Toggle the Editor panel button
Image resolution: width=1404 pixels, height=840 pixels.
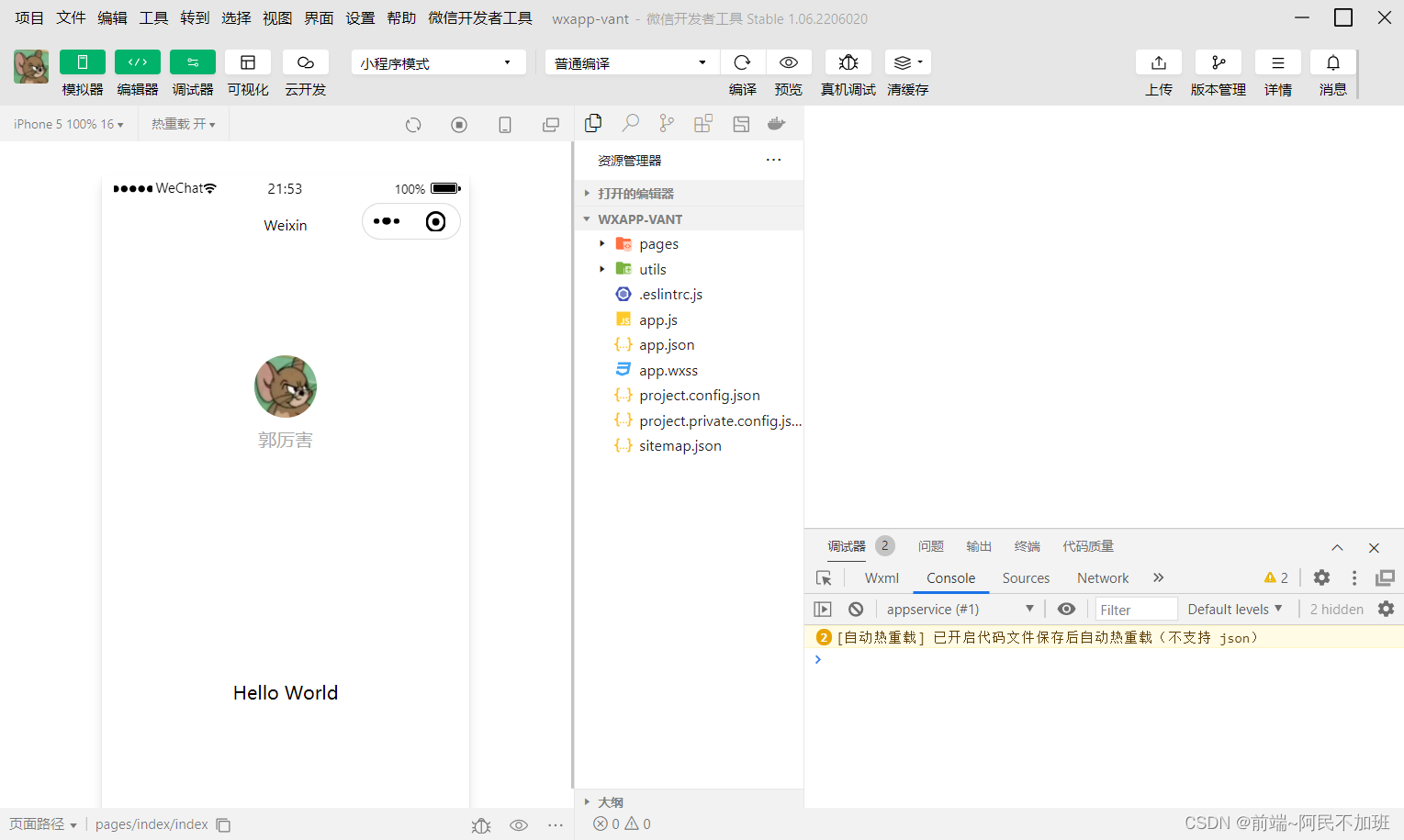[138, 62]
